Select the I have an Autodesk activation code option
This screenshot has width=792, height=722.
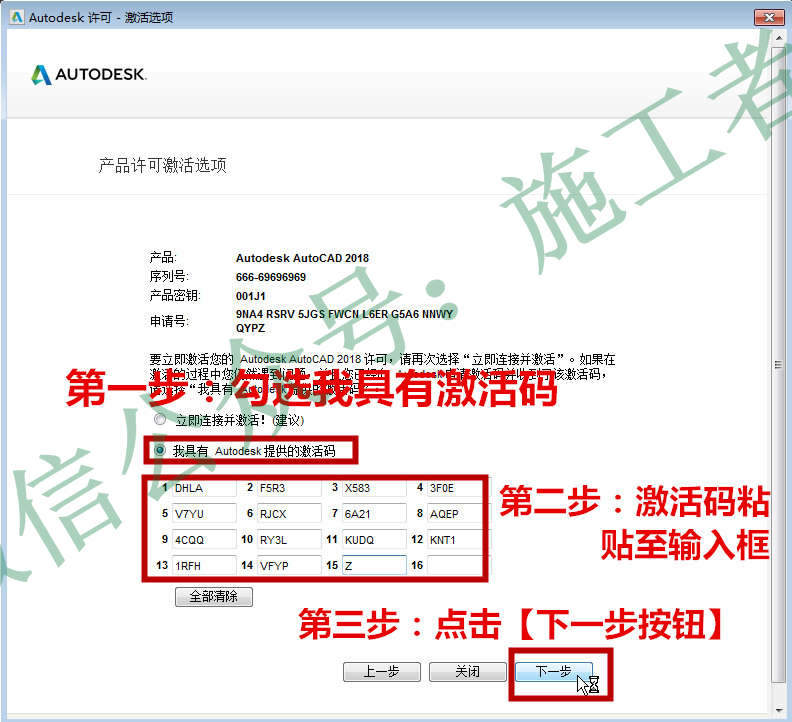pyautogui.click(x=160, y=450)
